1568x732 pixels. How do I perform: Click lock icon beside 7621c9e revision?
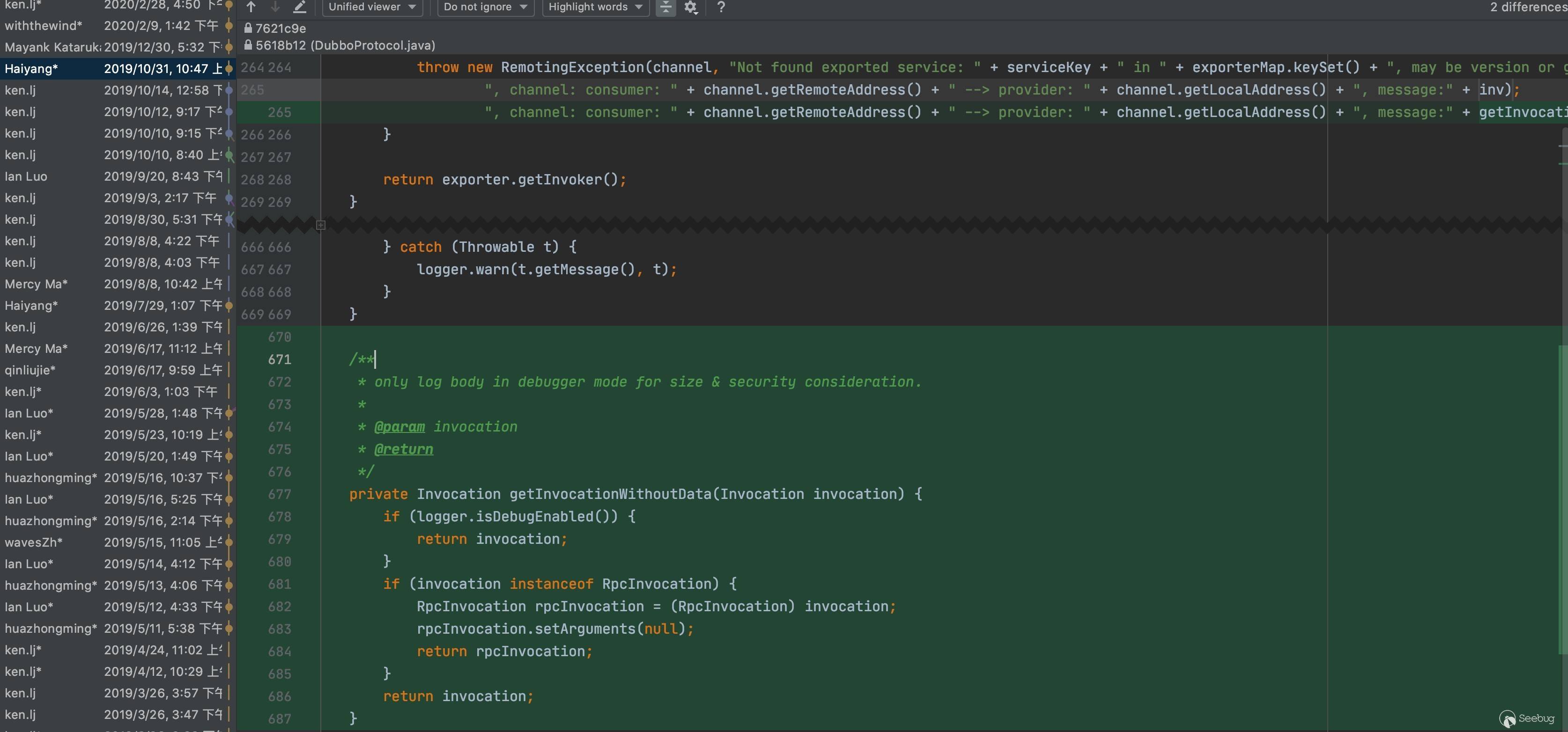click(248, 28)
